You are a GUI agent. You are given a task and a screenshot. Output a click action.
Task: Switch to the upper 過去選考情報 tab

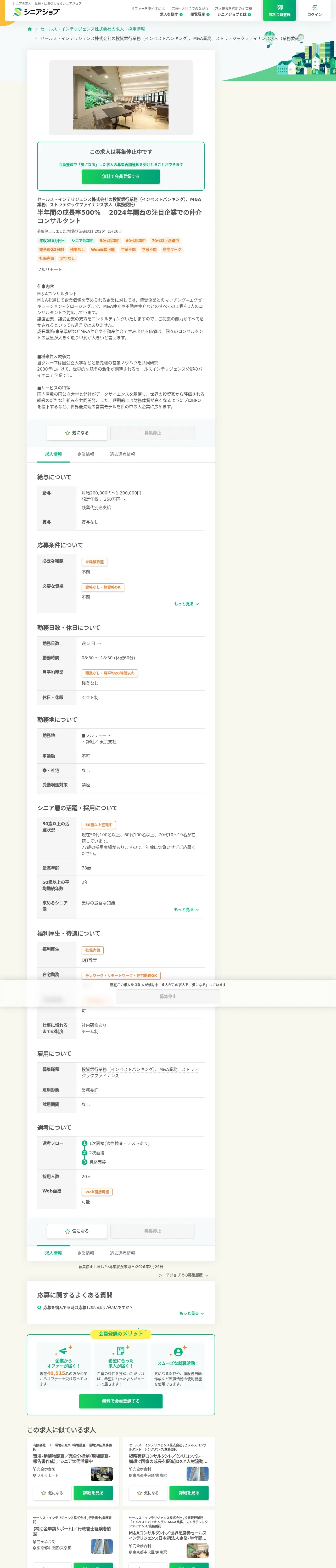point(122,454)
